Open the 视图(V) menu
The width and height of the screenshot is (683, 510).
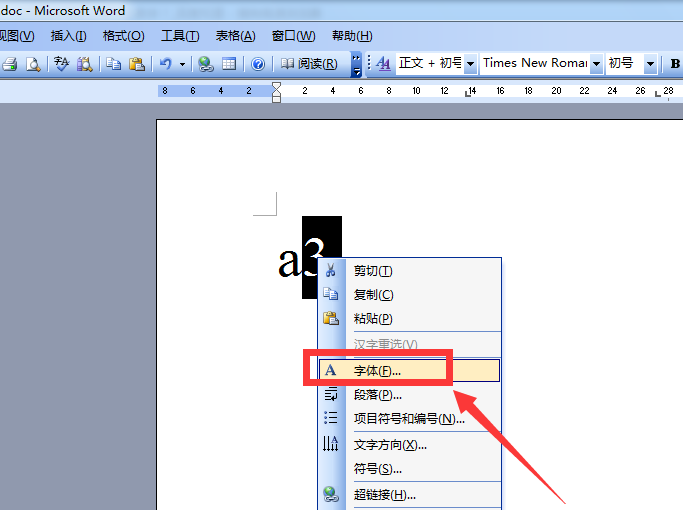(x=17, y=36)
